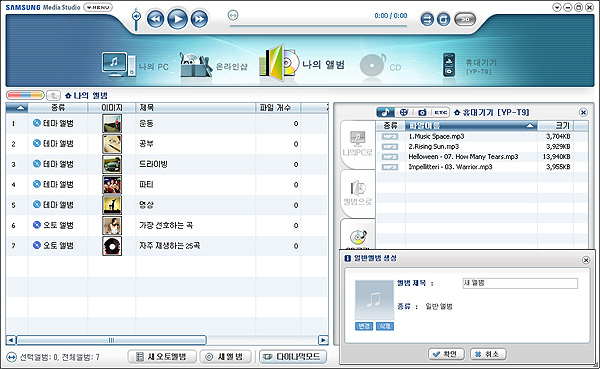The height and width of the screenshot is (369, 600).
Task: Select the 드라이빙 album thumbnail
Action: (112, 164)
